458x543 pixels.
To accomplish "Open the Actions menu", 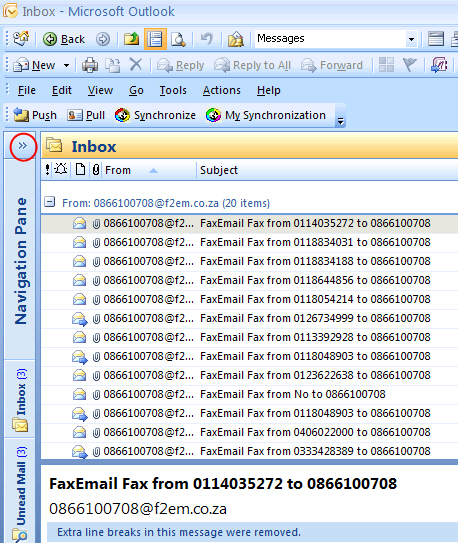I will coord(222,90).
